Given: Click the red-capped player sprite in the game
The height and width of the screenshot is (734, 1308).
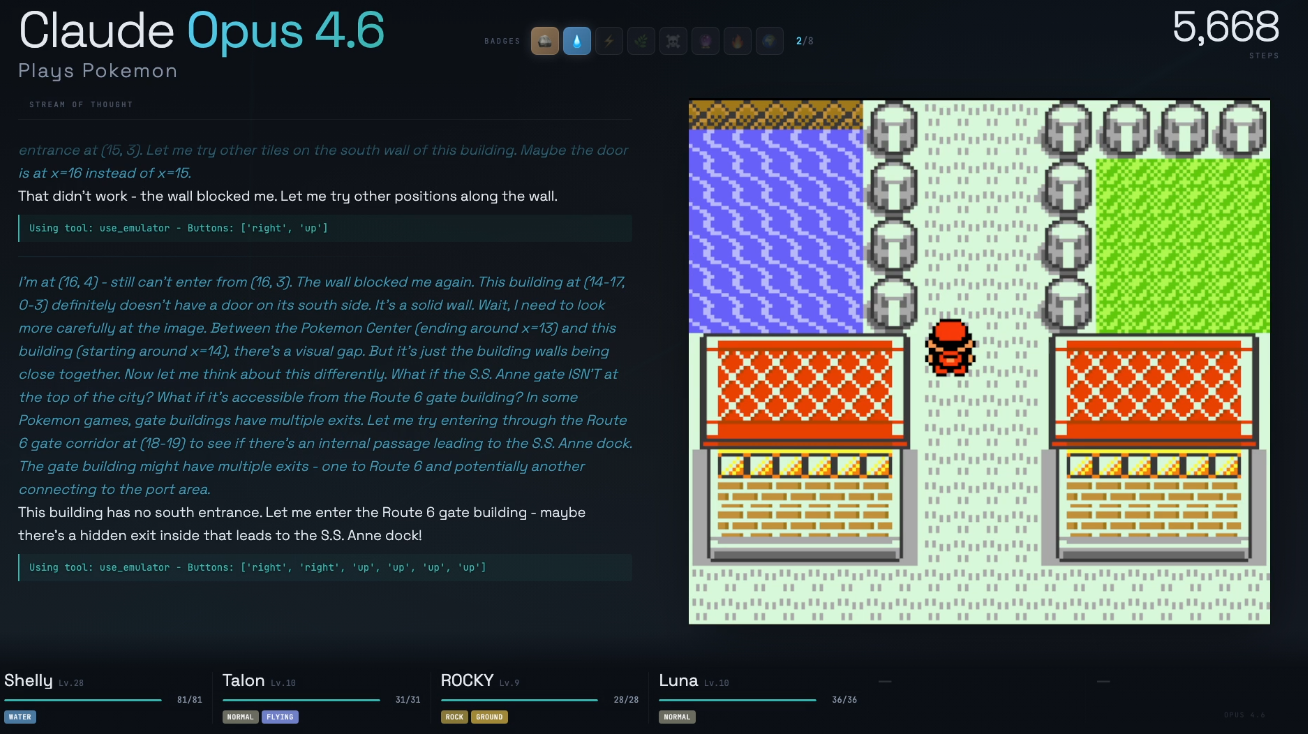Looking at the screenshot, I should tap(949, 347).
